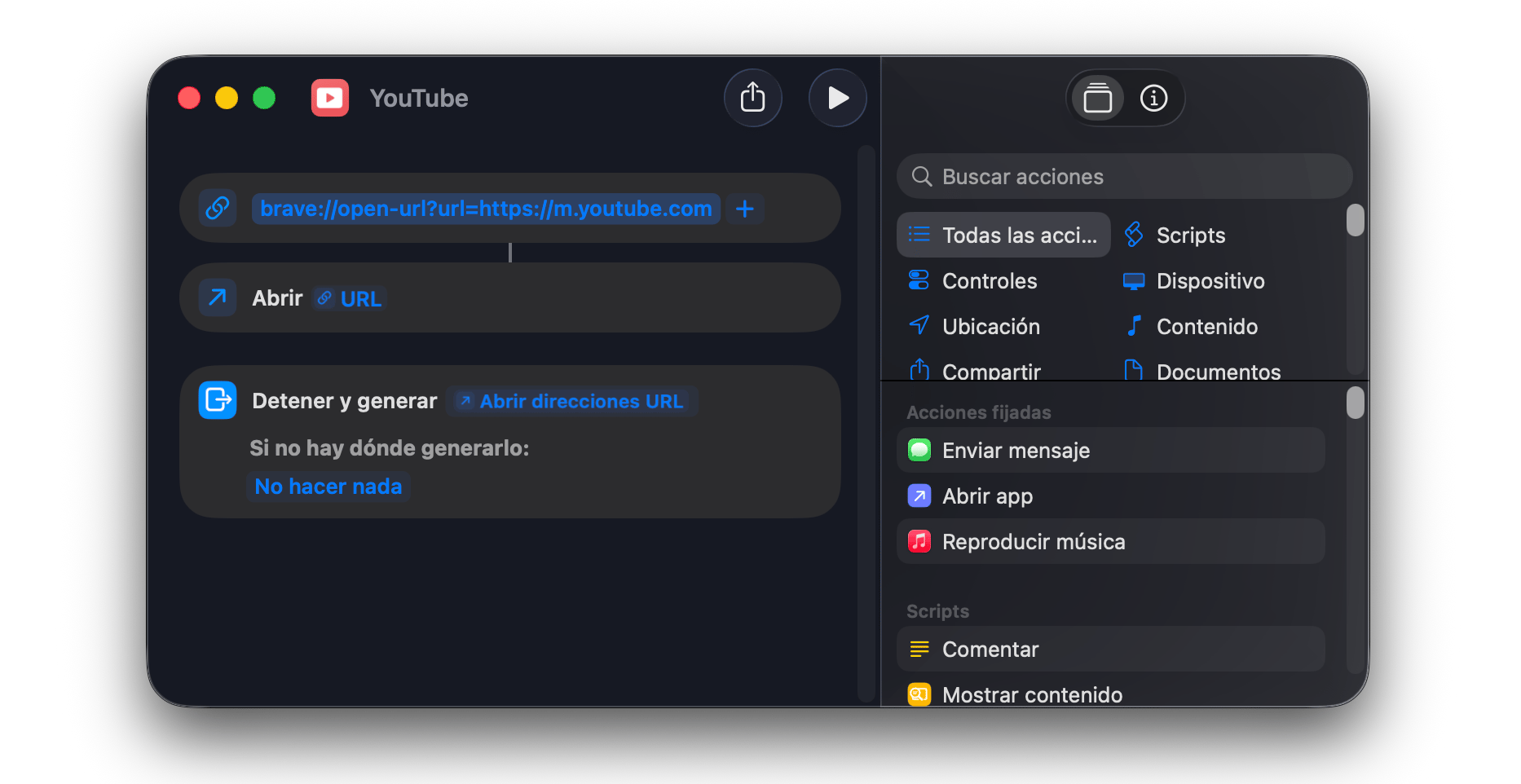The width and height of the screenshot is (1521, 784).
Task: Add the Abrir app action
Action: pos(1111,496)
